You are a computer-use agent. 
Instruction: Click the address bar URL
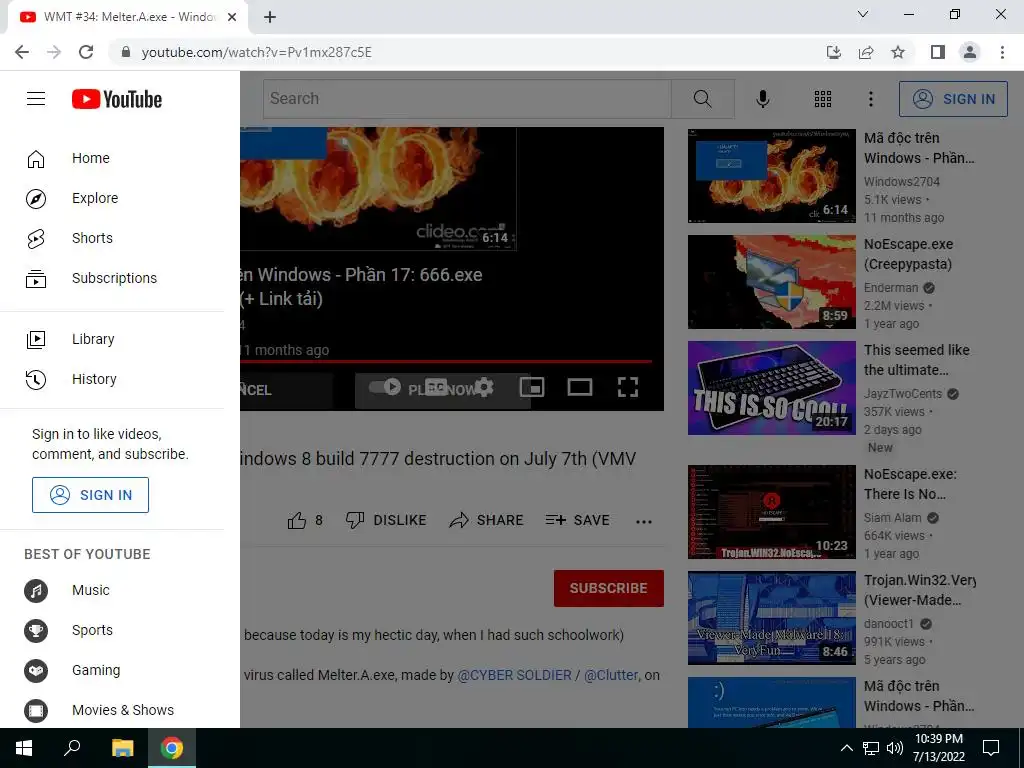(256, 52)
